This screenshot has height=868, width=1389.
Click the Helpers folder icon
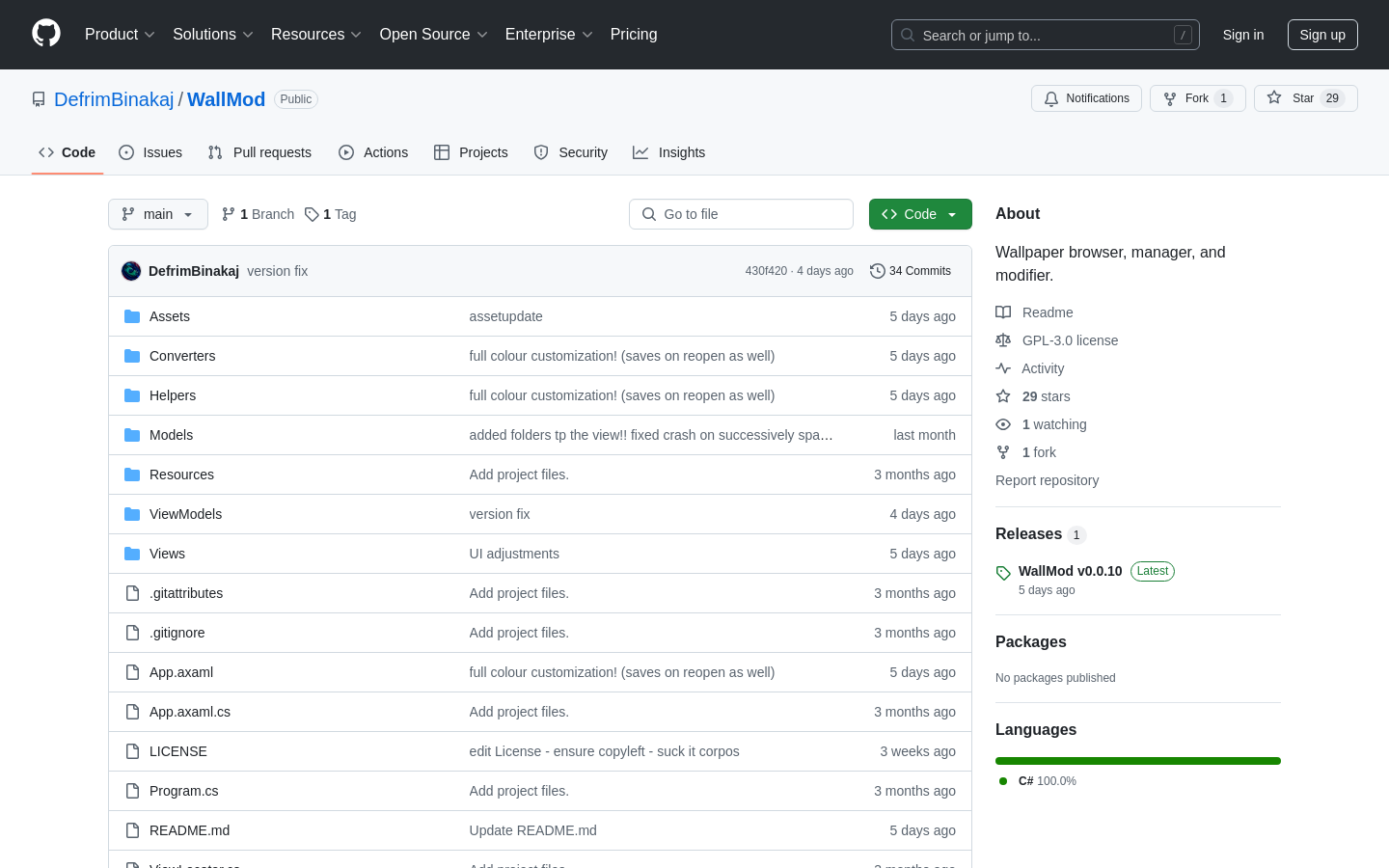coord(132,395)
